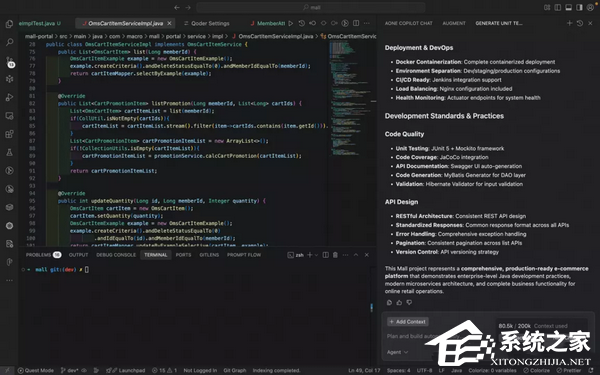The image size is (600, 375).
Task: Open the Customize Layout control
Action: point(547,7)
